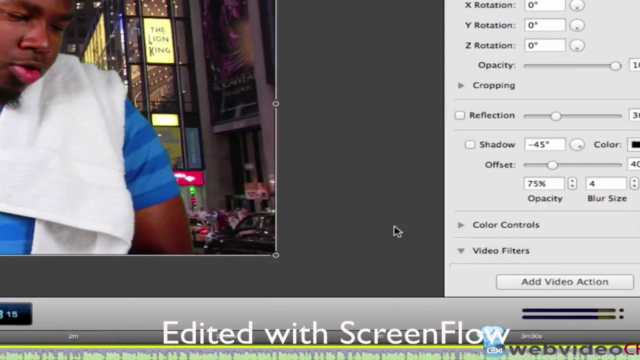Click the Add Video Action button
Viewport: 640px width, 360px height.
pos(564,282)
